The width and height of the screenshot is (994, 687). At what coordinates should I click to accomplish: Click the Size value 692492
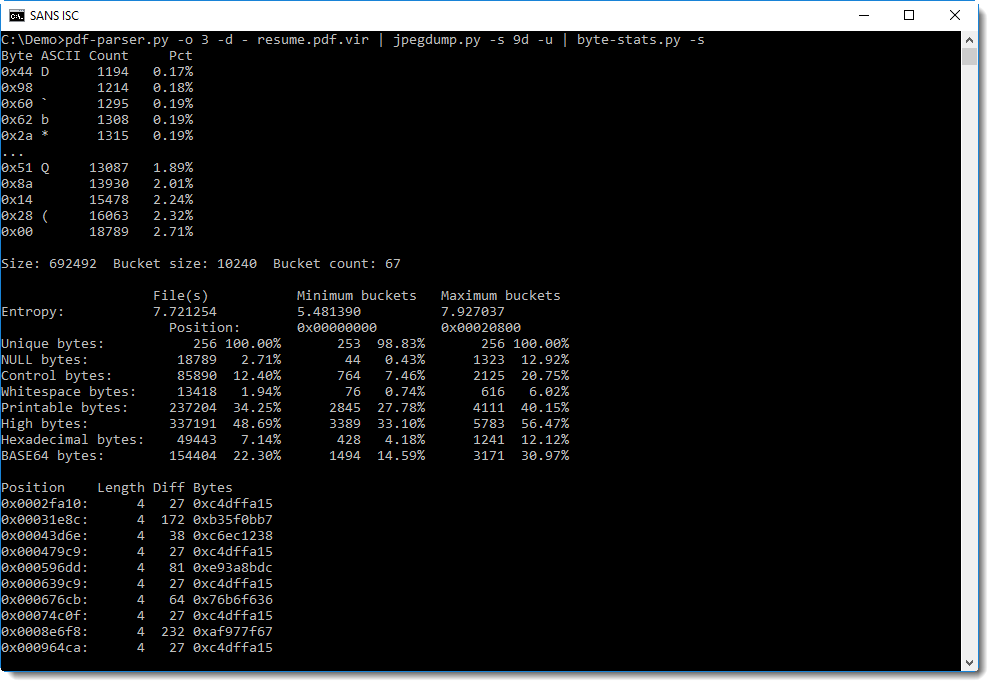73,264
